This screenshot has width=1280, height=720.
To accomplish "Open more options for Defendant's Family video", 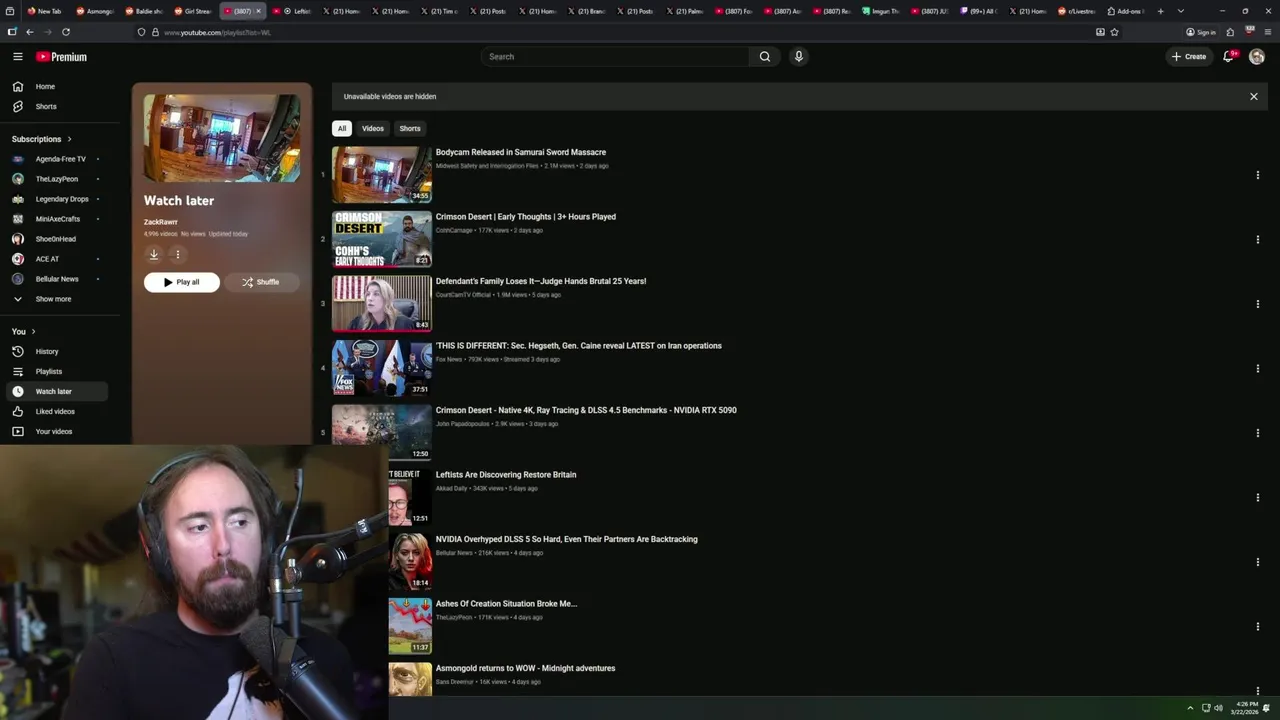I will [x=1258, y=304].
